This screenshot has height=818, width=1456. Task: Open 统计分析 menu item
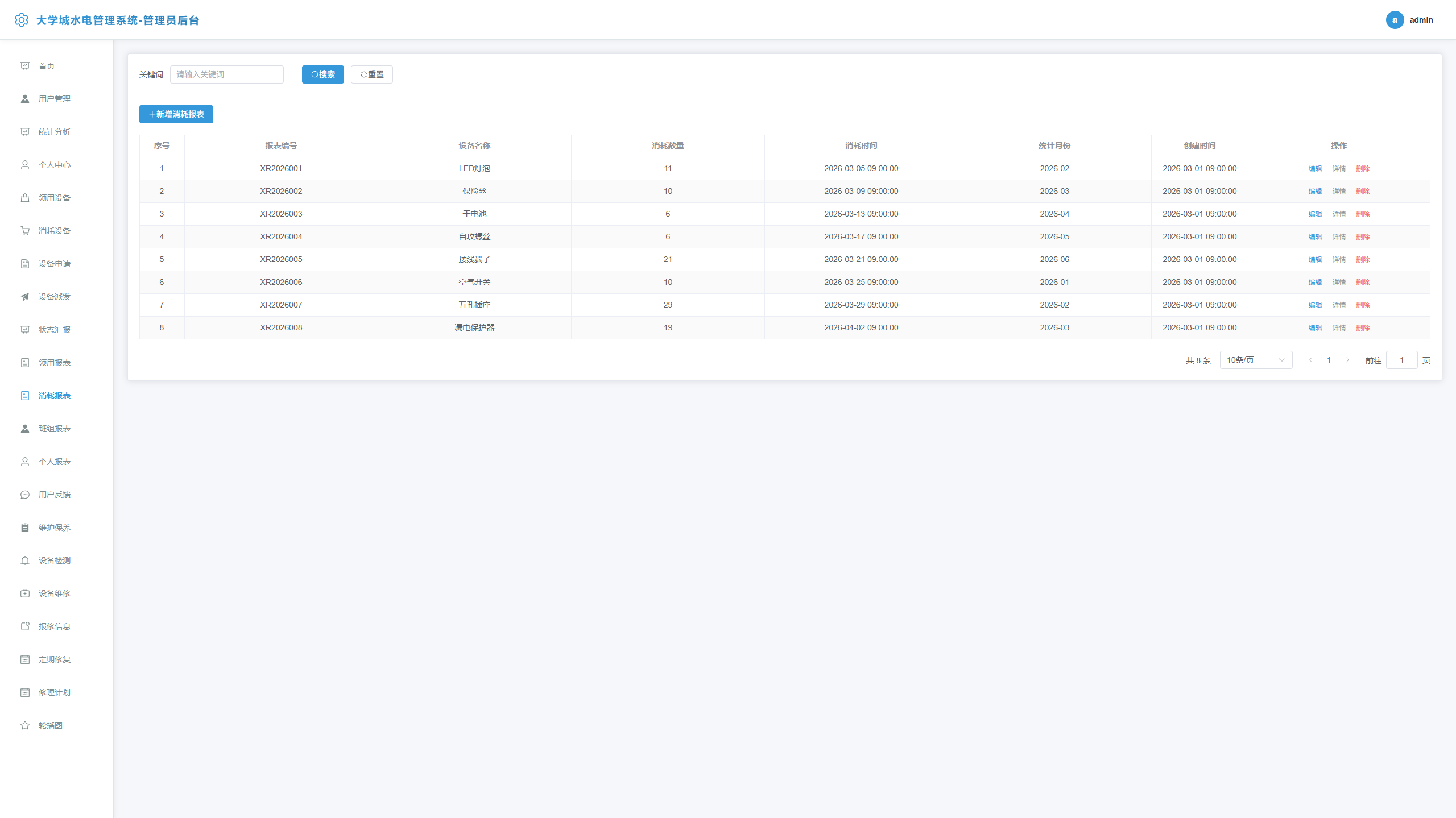56,132
